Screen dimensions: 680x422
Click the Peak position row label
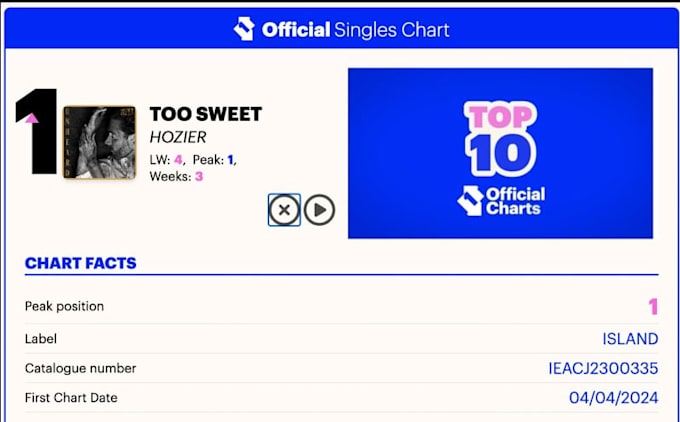click(x=64, y=306)
